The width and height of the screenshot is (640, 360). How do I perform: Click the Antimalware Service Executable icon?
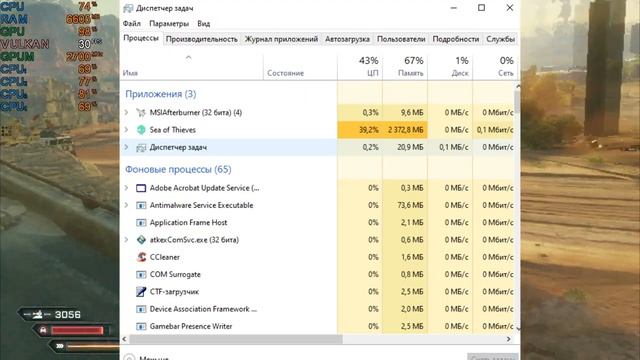click(141, 205)
